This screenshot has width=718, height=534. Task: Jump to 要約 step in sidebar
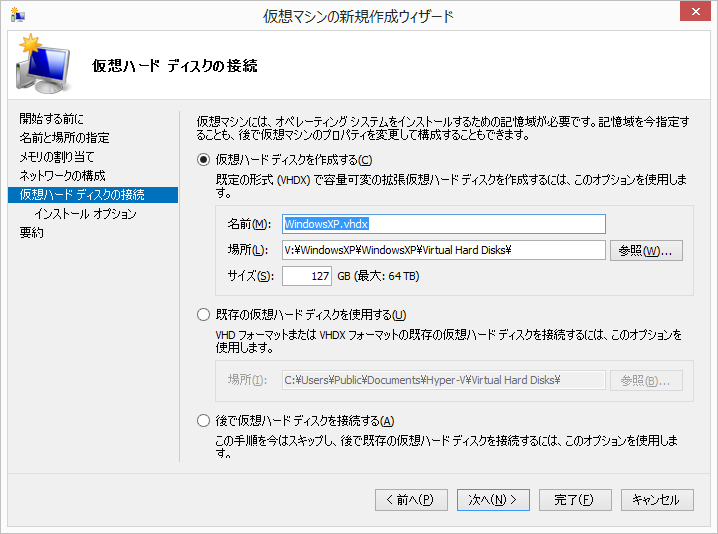point(32,233)
